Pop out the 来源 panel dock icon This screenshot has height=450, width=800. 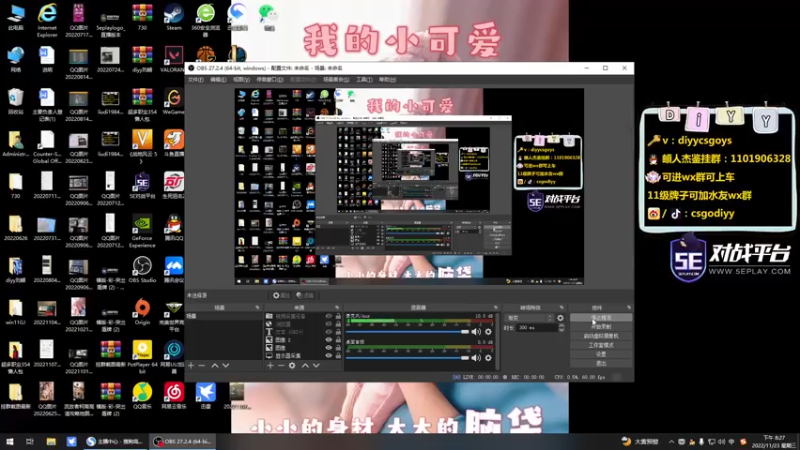coord(337,308)
